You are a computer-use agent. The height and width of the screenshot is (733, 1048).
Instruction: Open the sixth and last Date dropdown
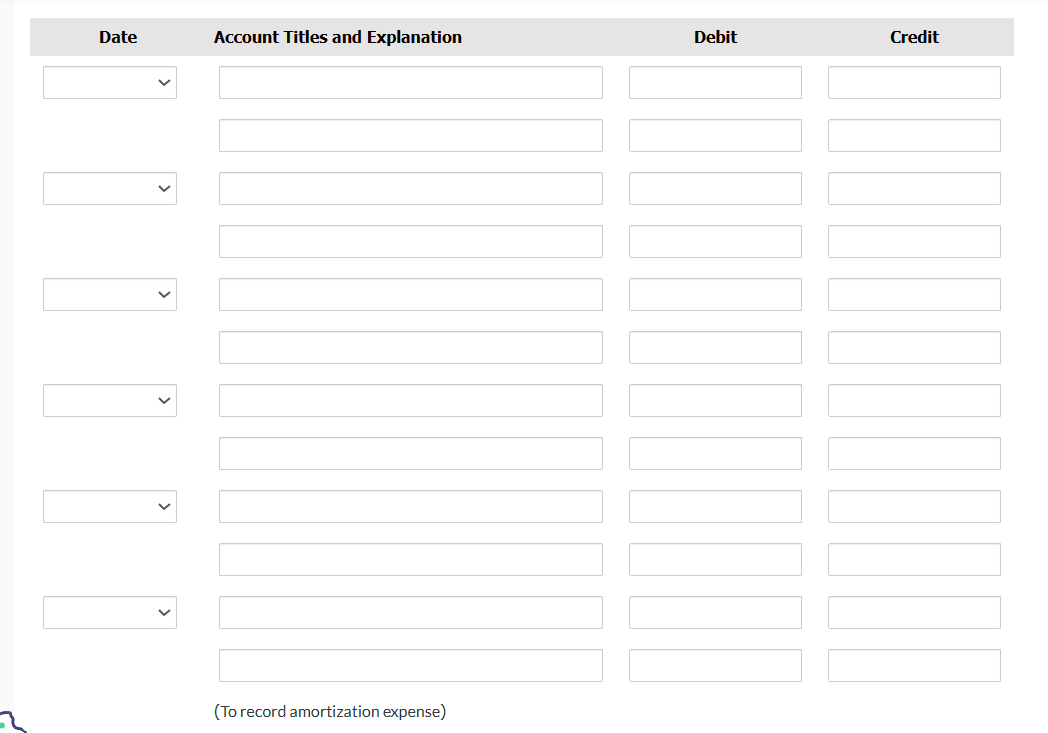click(110, 613)
